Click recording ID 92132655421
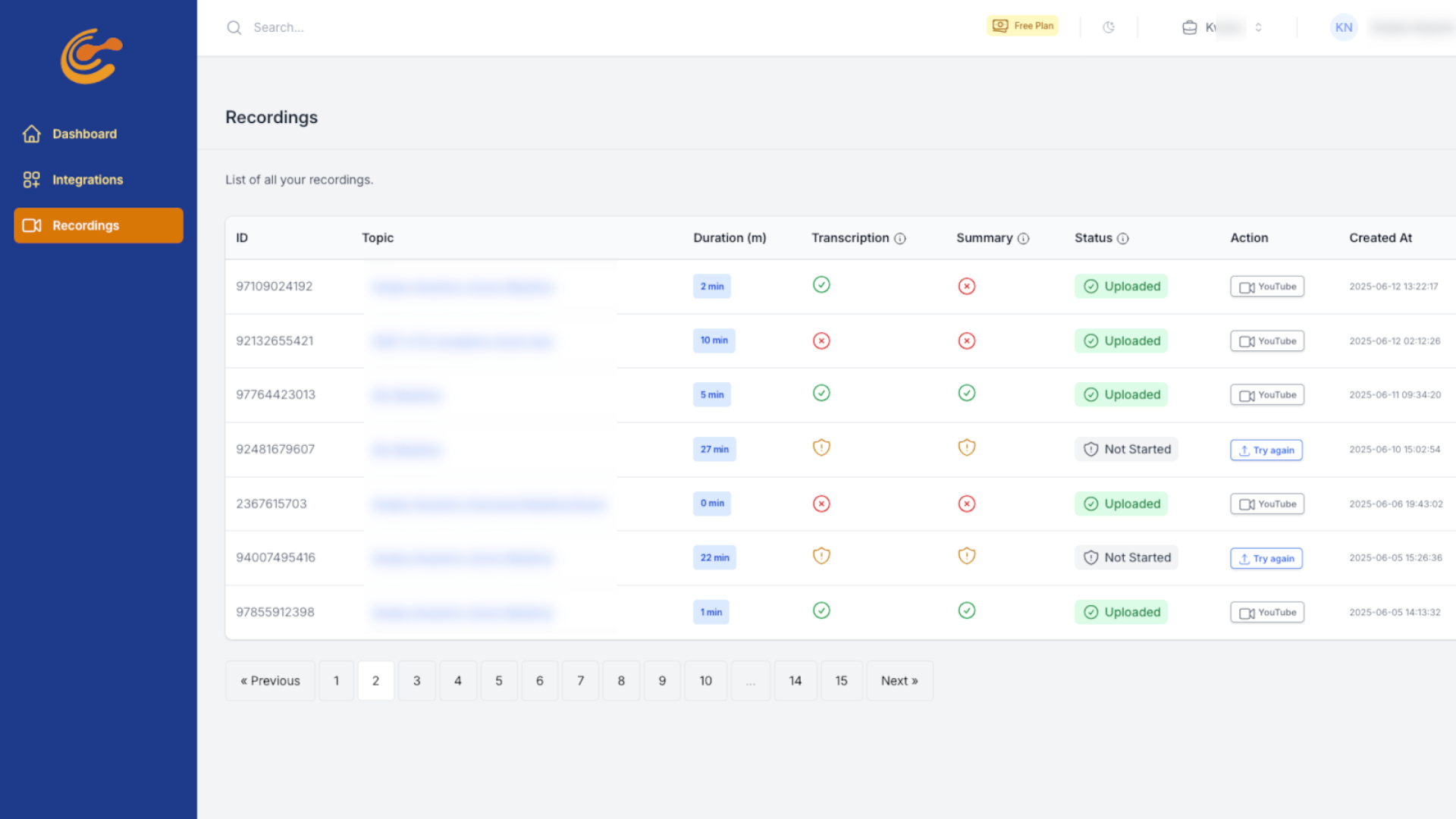The height and width of the screenshot is (819, 1456). (x=275, y=340)
